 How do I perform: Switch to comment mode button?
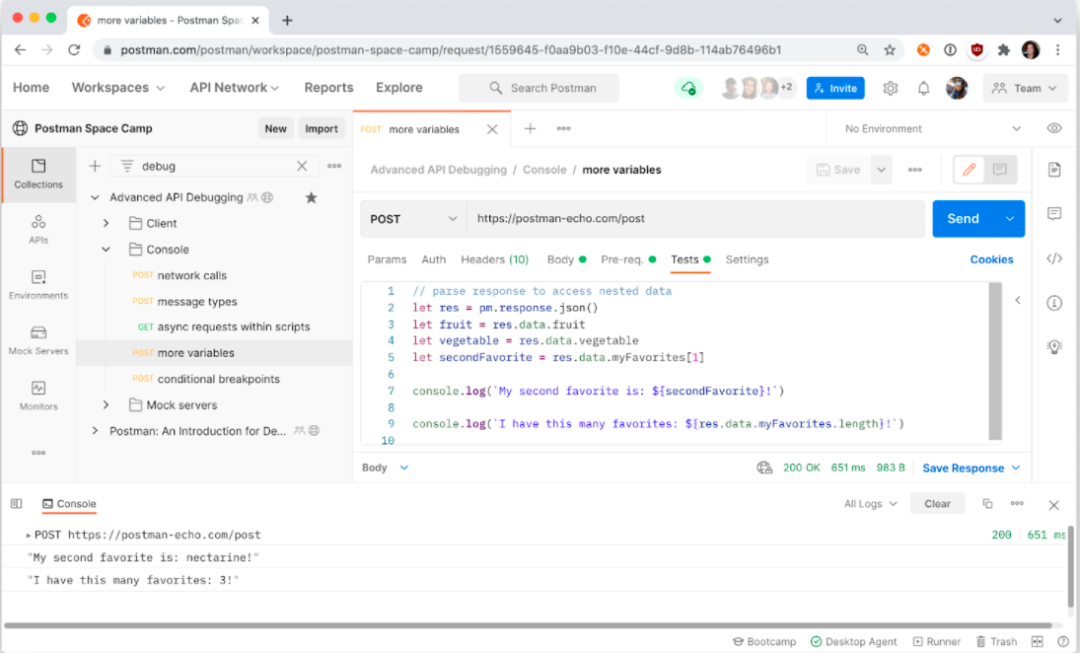coord(1000,170)
